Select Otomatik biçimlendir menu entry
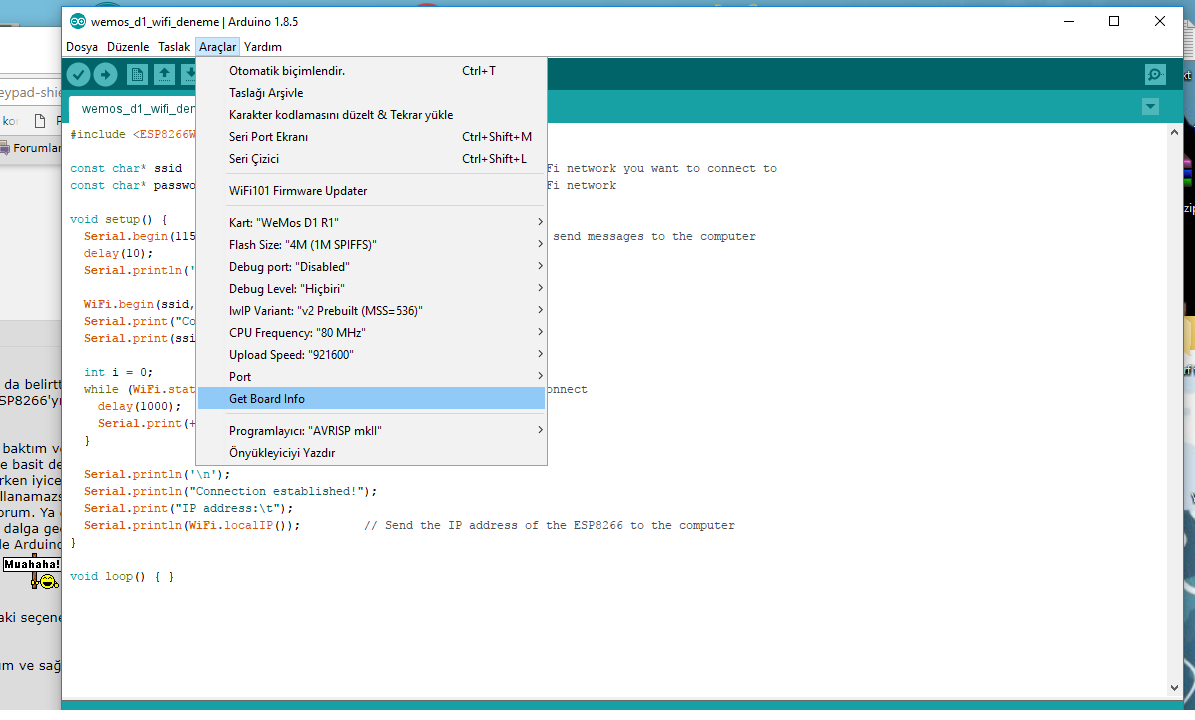The width and height of the screenshot is (1195, 720). (371, 71)
